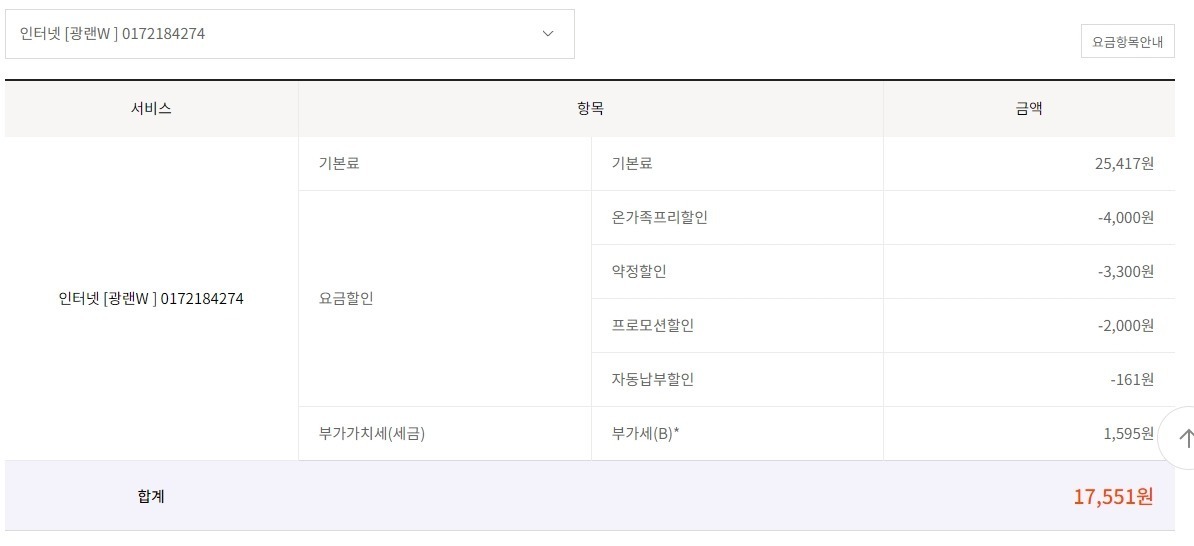The image size is (1194, 546).
Task: Select the 인터넷 [광랜W] service table cell
Action: tap(151, 298)
